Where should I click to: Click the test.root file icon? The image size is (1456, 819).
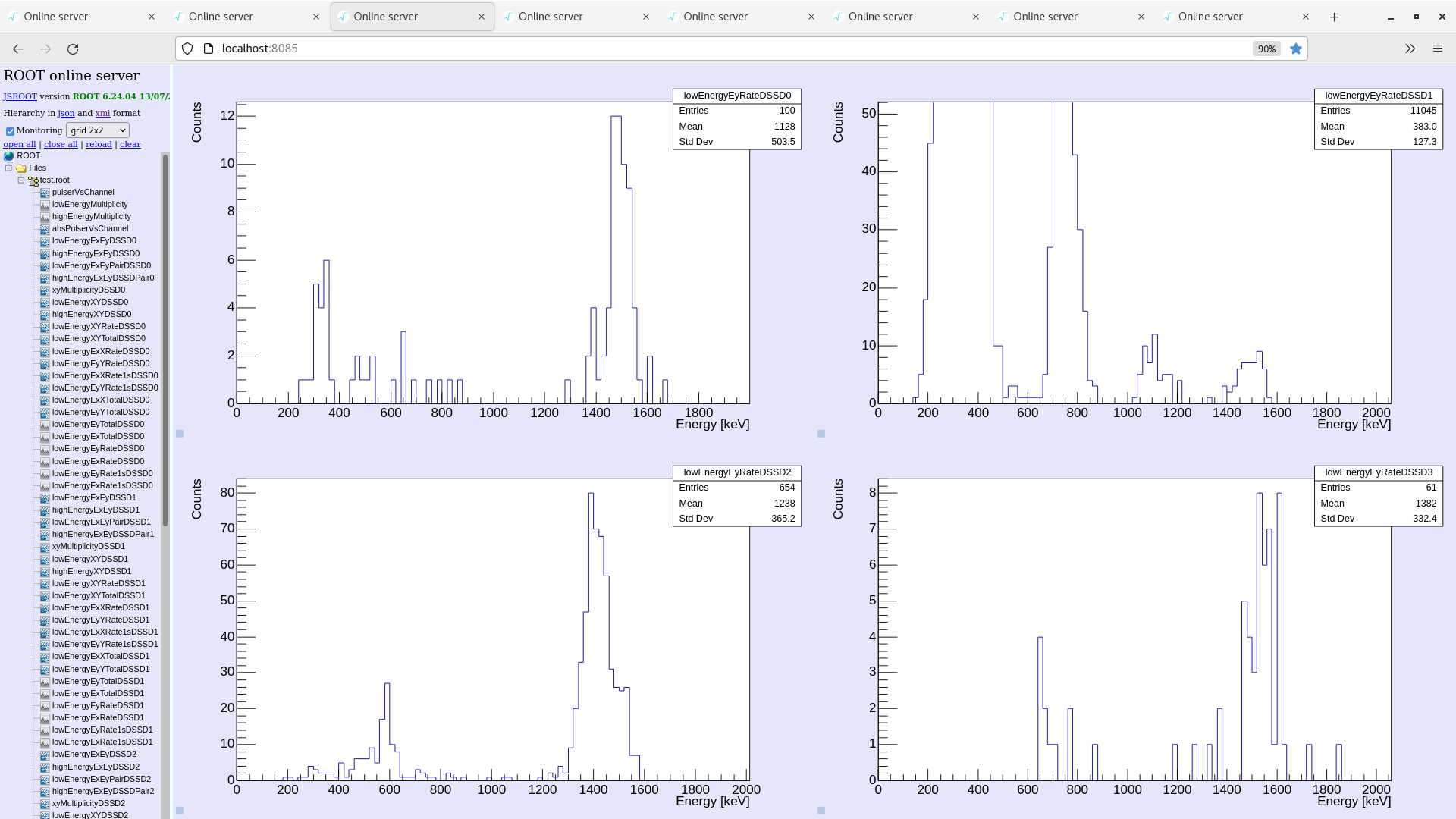(x=33, y=180)
